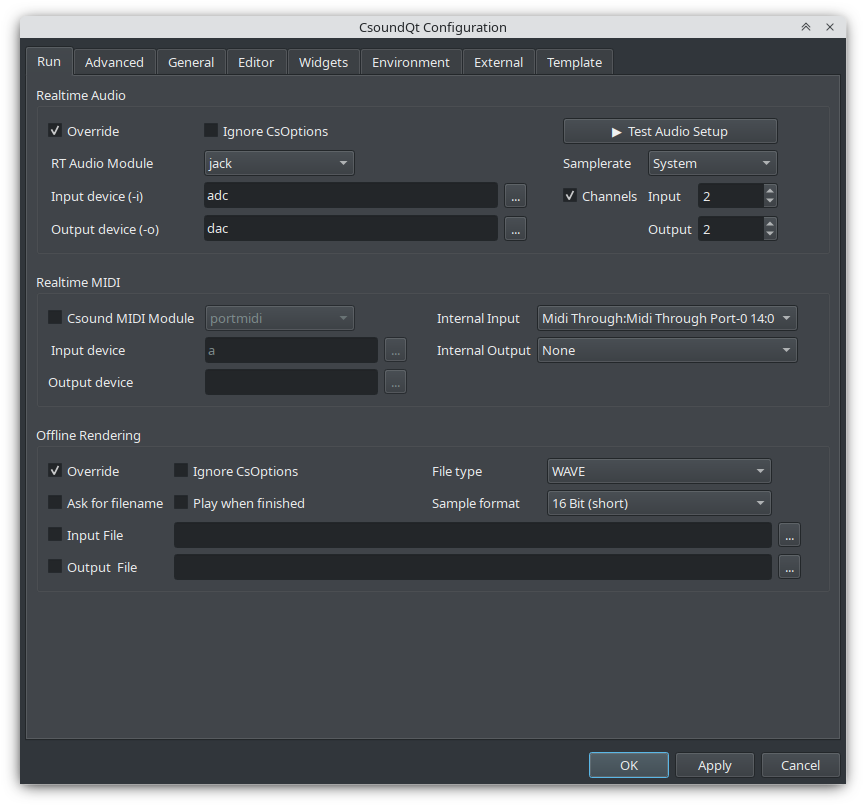Check the Input File checkbox
Image resolution: width=866 pixels, height=808 pixels.
55,535
